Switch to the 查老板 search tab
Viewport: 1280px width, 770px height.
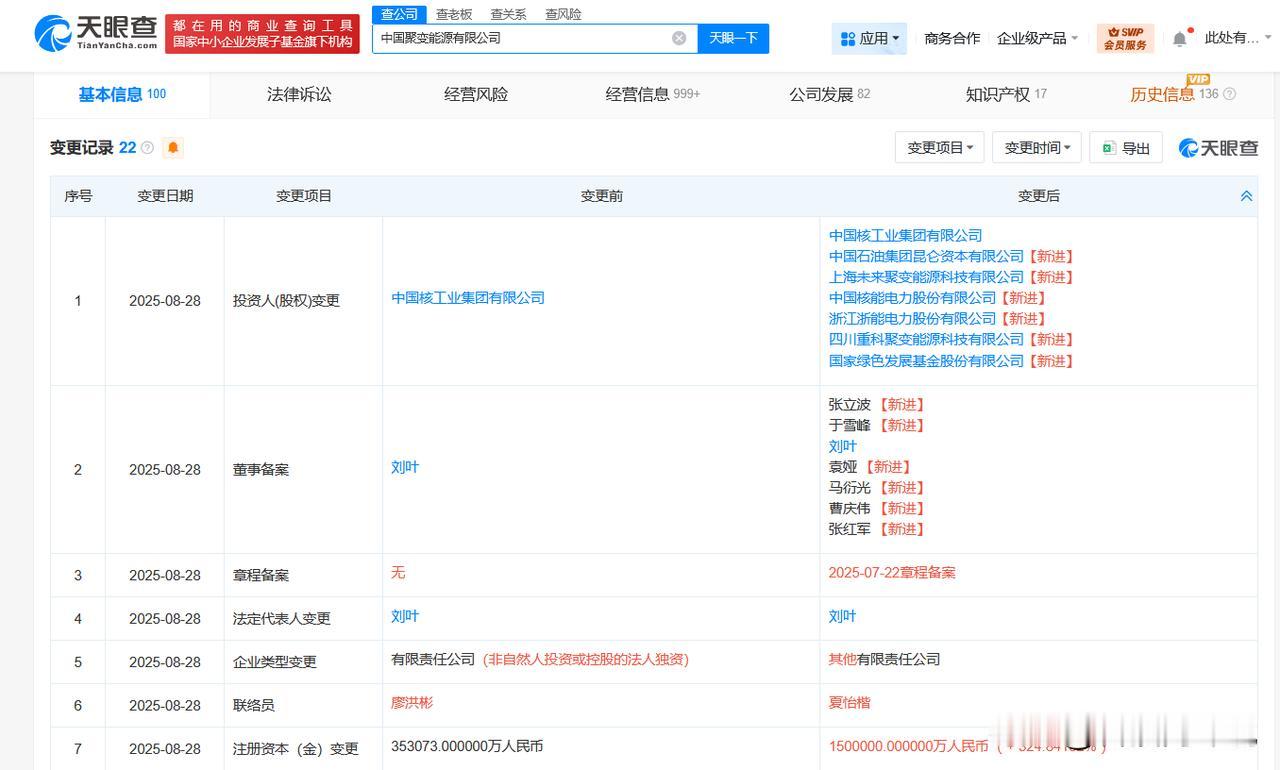tap(454, 14)
